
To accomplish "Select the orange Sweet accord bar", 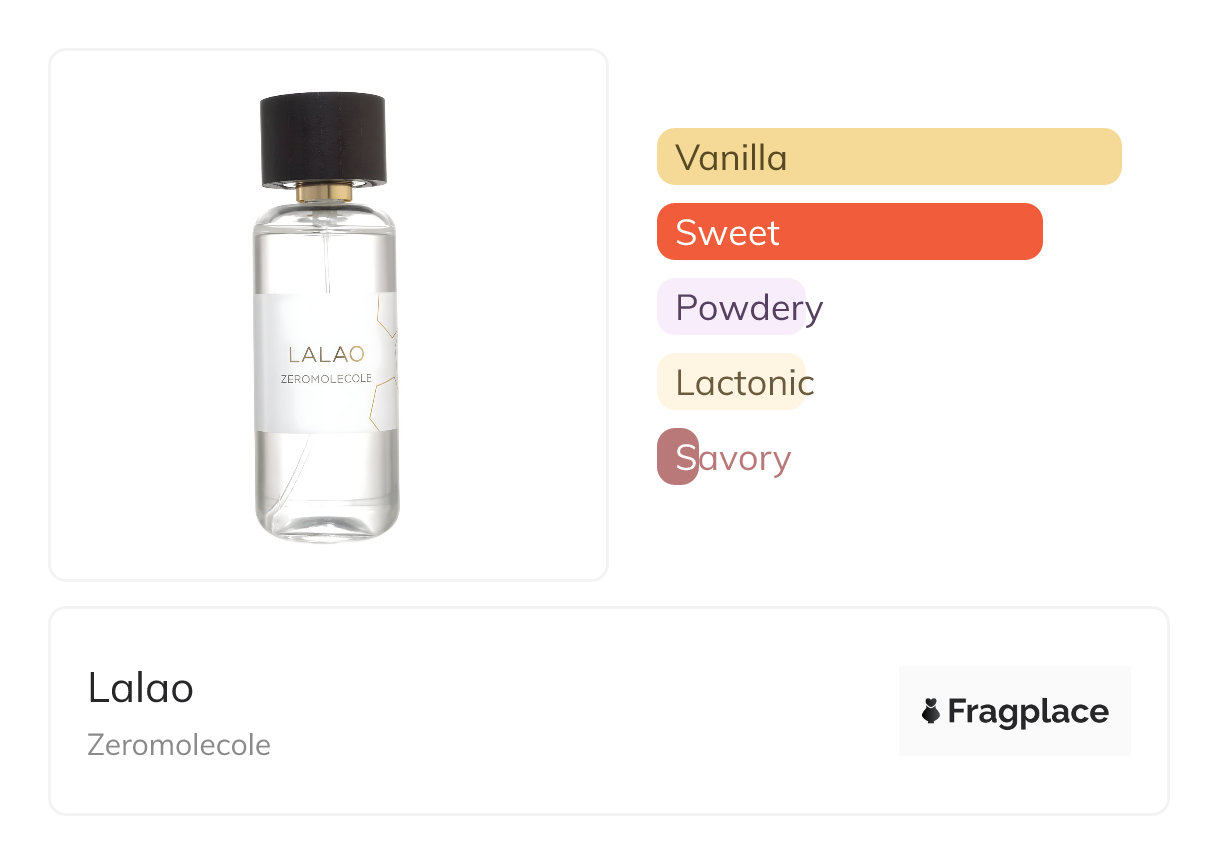I will coord(849,232).
